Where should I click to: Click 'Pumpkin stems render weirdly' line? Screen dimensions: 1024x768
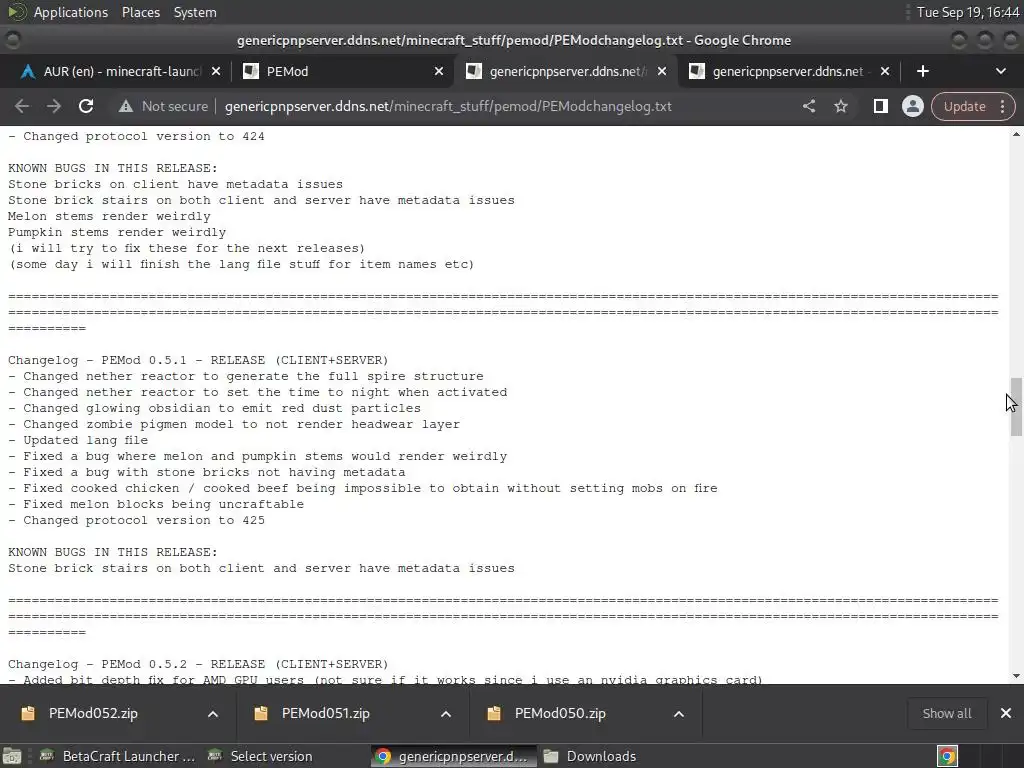[x=117, y=232]
